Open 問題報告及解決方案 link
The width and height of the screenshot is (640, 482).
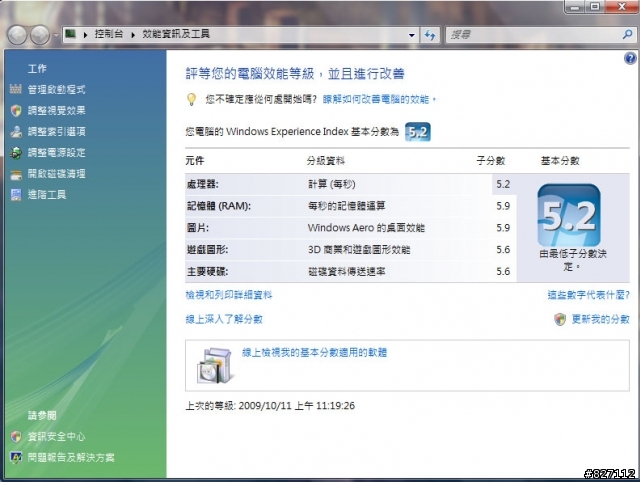tap(71, 458)
